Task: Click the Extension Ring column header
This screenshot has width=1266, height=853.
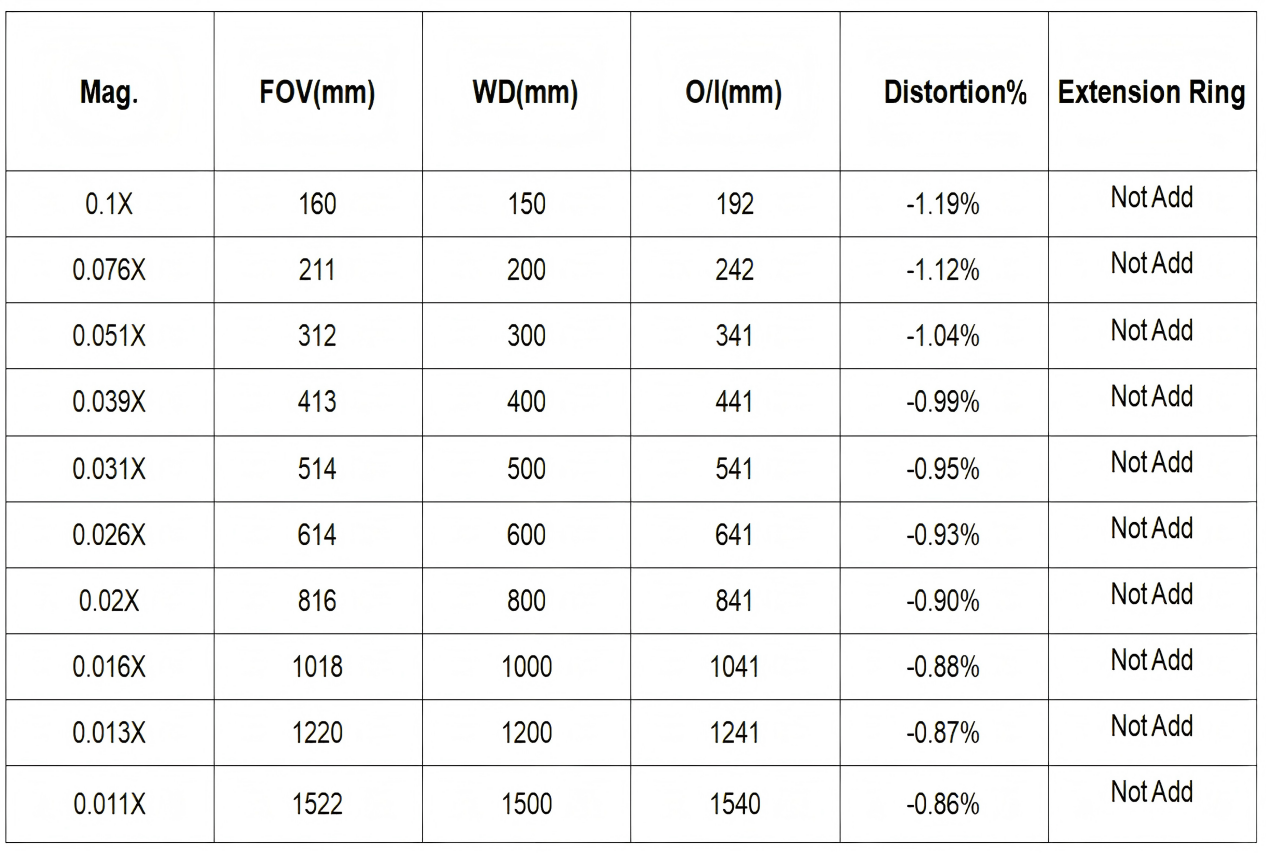Action: pos(1152,94)
